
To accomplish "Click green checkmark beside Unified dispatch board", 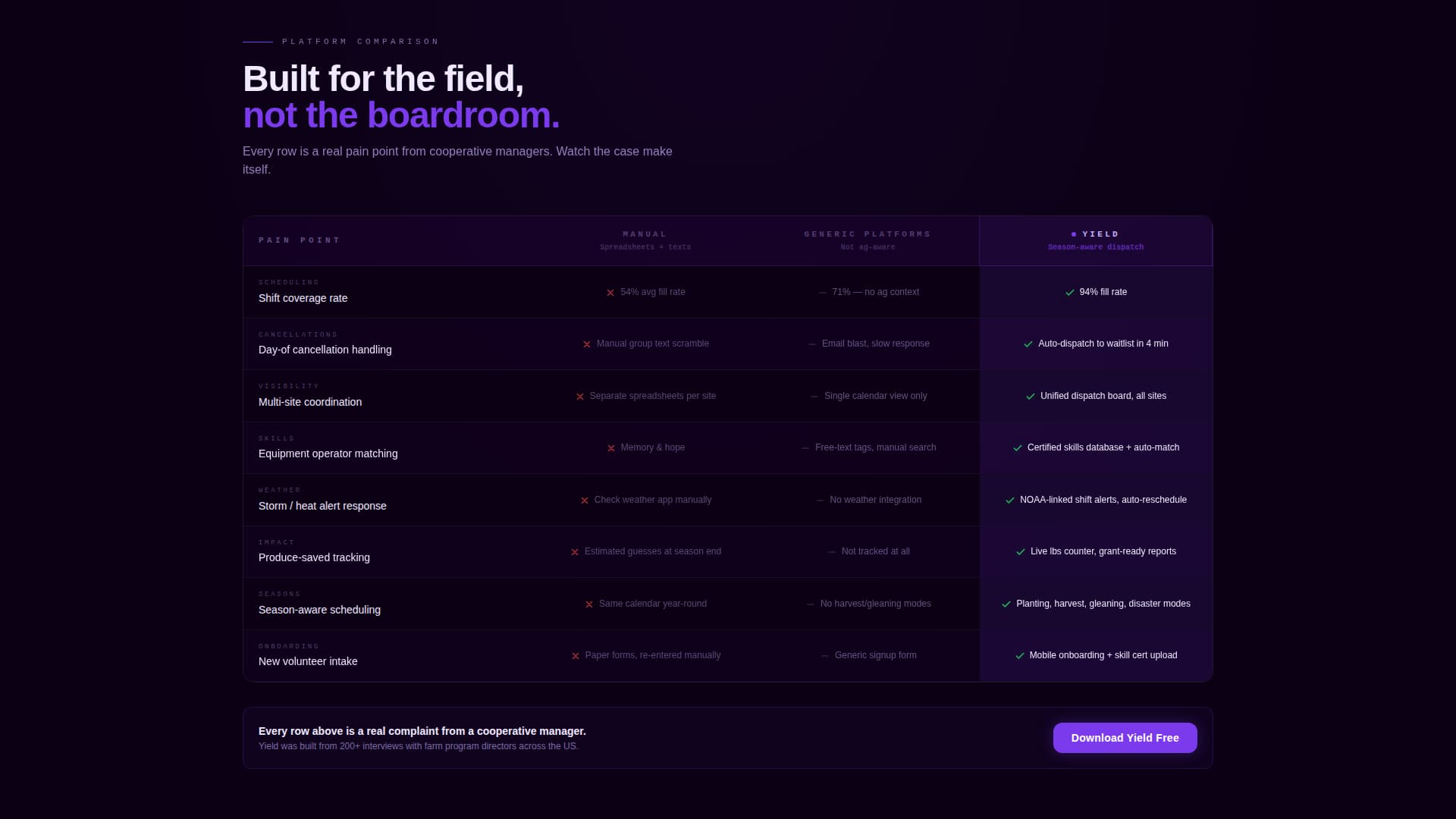I will 1031,397.
